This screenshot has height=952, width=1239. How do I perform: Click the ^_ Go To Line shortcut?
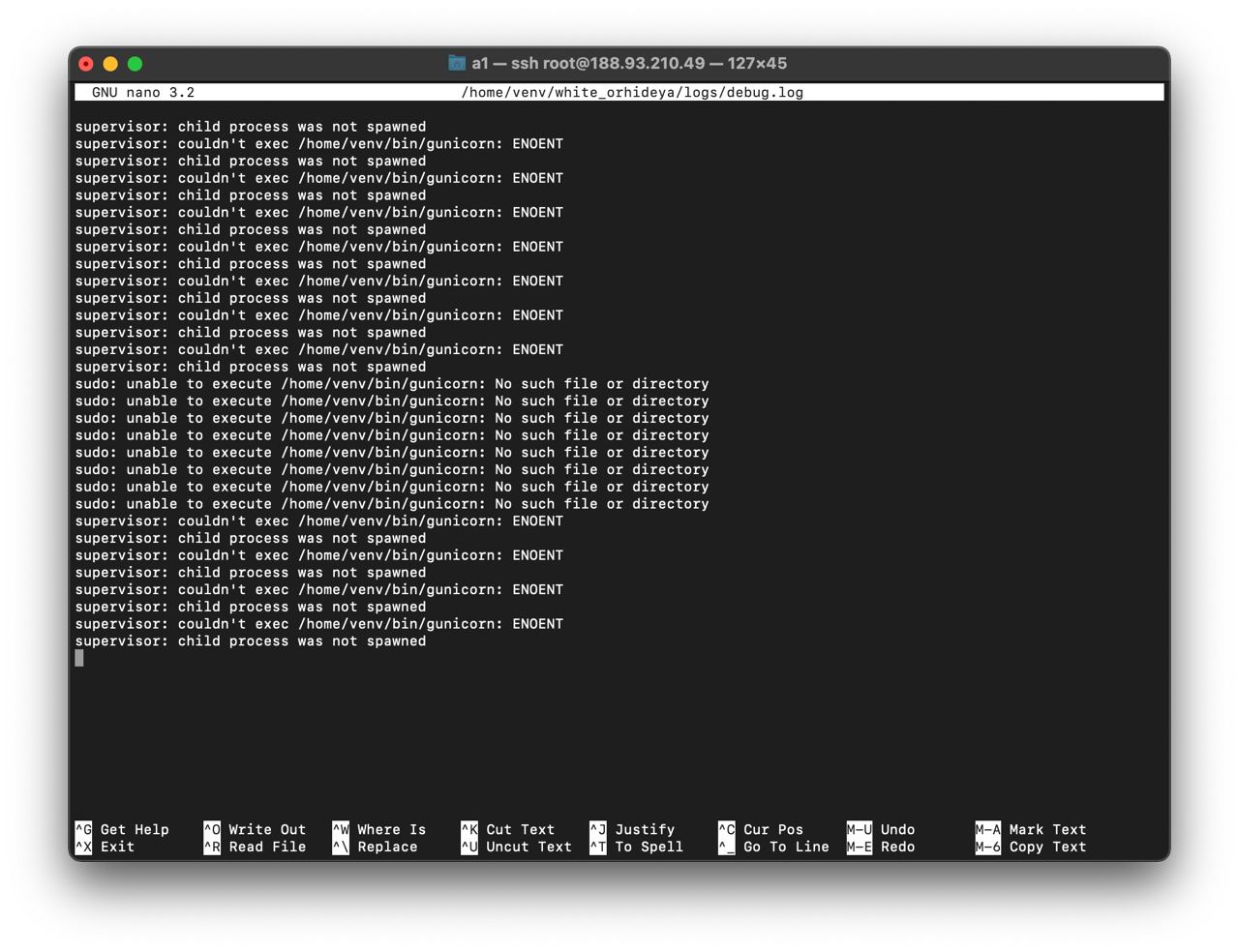click(x=773, y=848)
